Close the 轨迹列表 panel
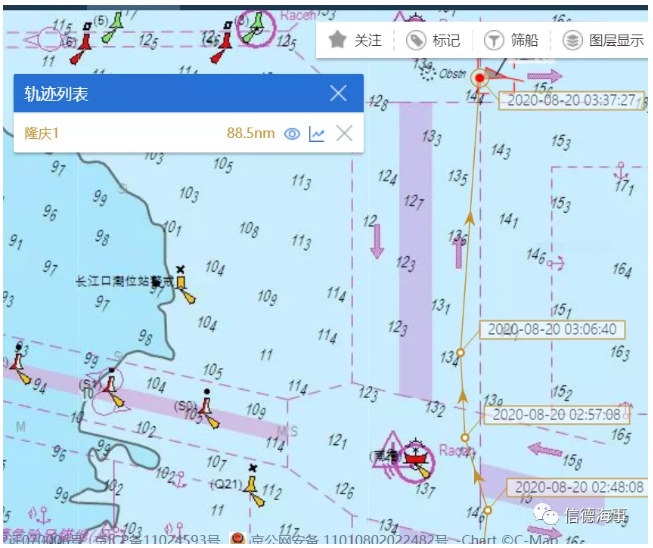653x548 pixels. 338,94
